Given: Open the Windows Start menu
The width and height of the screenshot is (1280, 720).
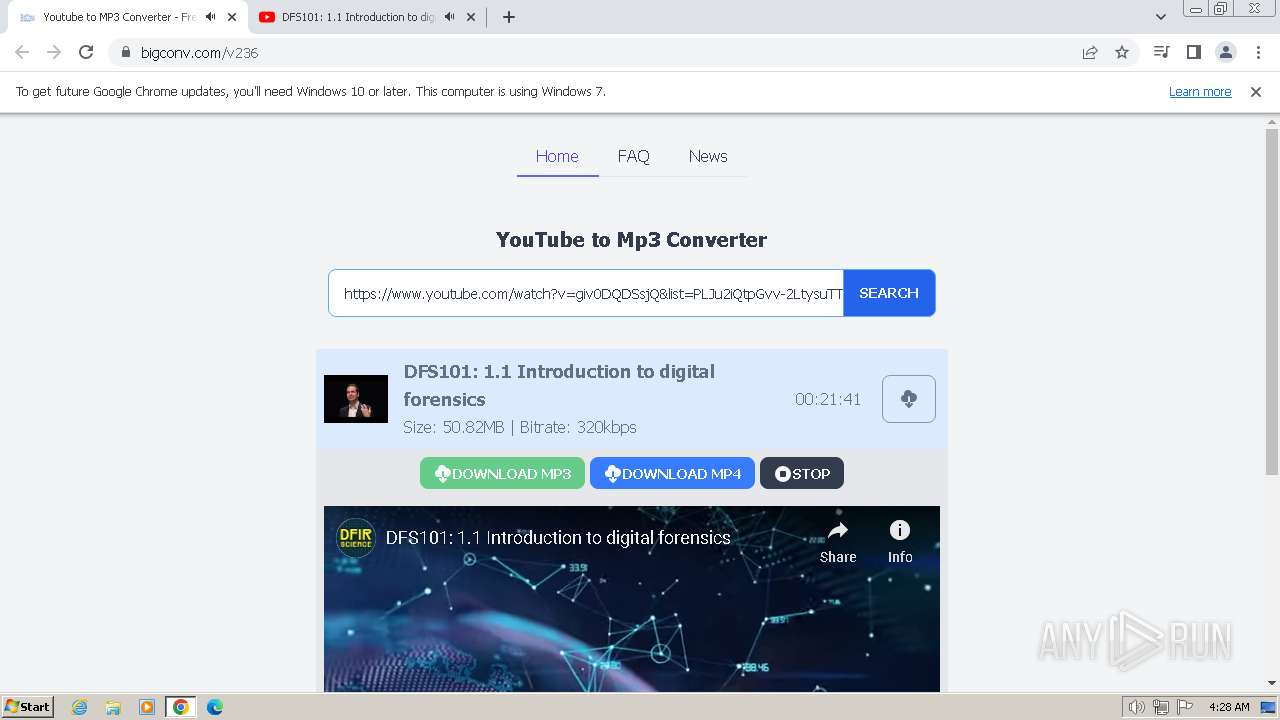Looking at the screenshot, I should coord(28,706).
